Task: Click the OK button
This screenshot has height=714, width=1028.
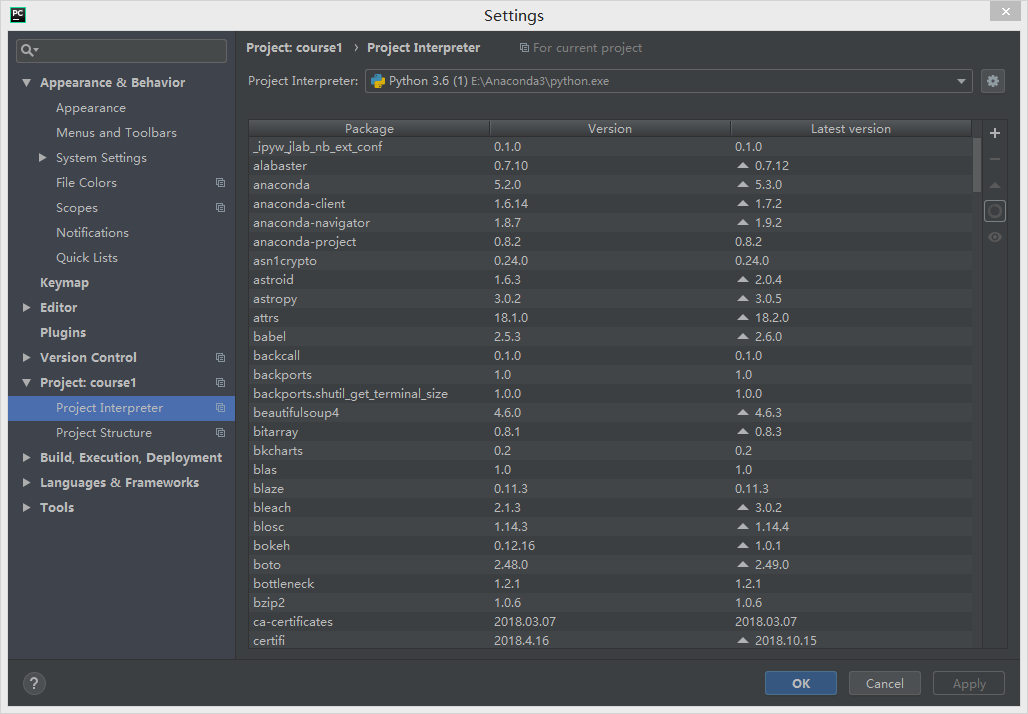Action: click(801, 683)
